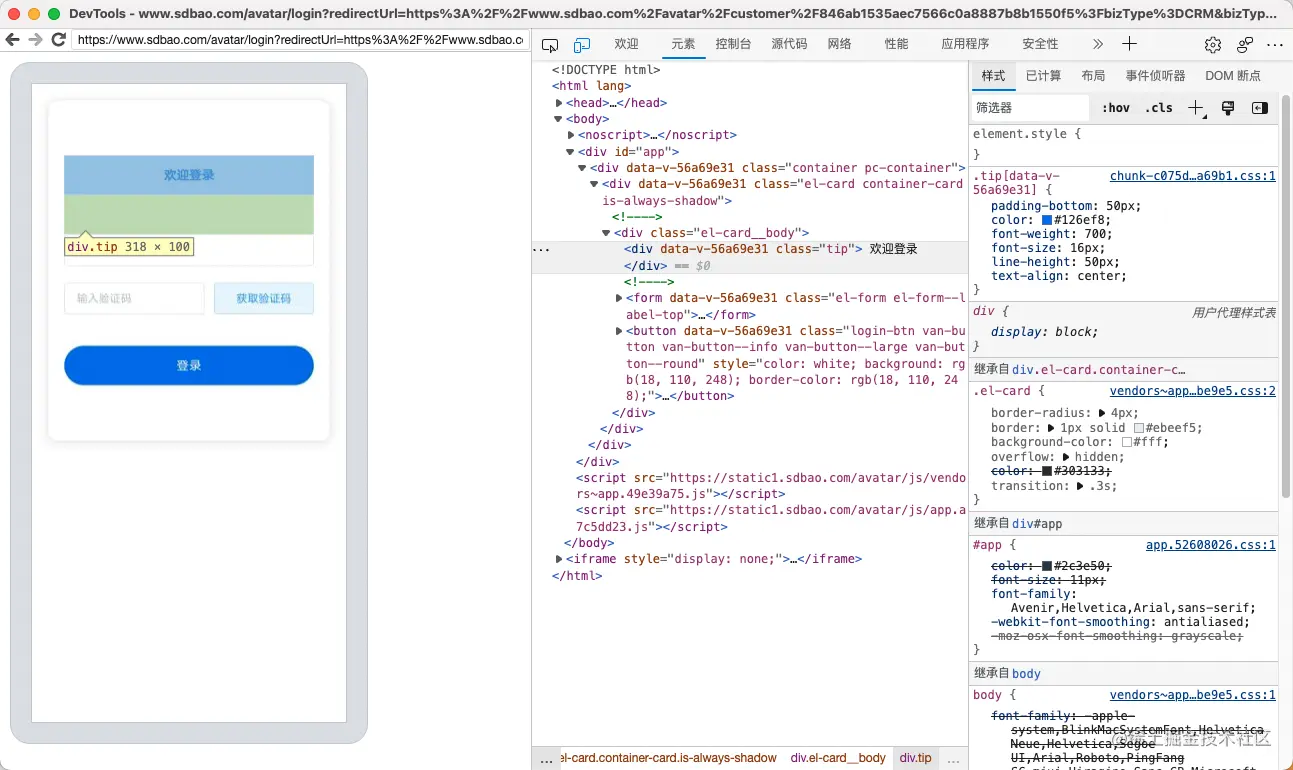
Task: Click the #303133 color swatch
Action: pos(1047,471)
